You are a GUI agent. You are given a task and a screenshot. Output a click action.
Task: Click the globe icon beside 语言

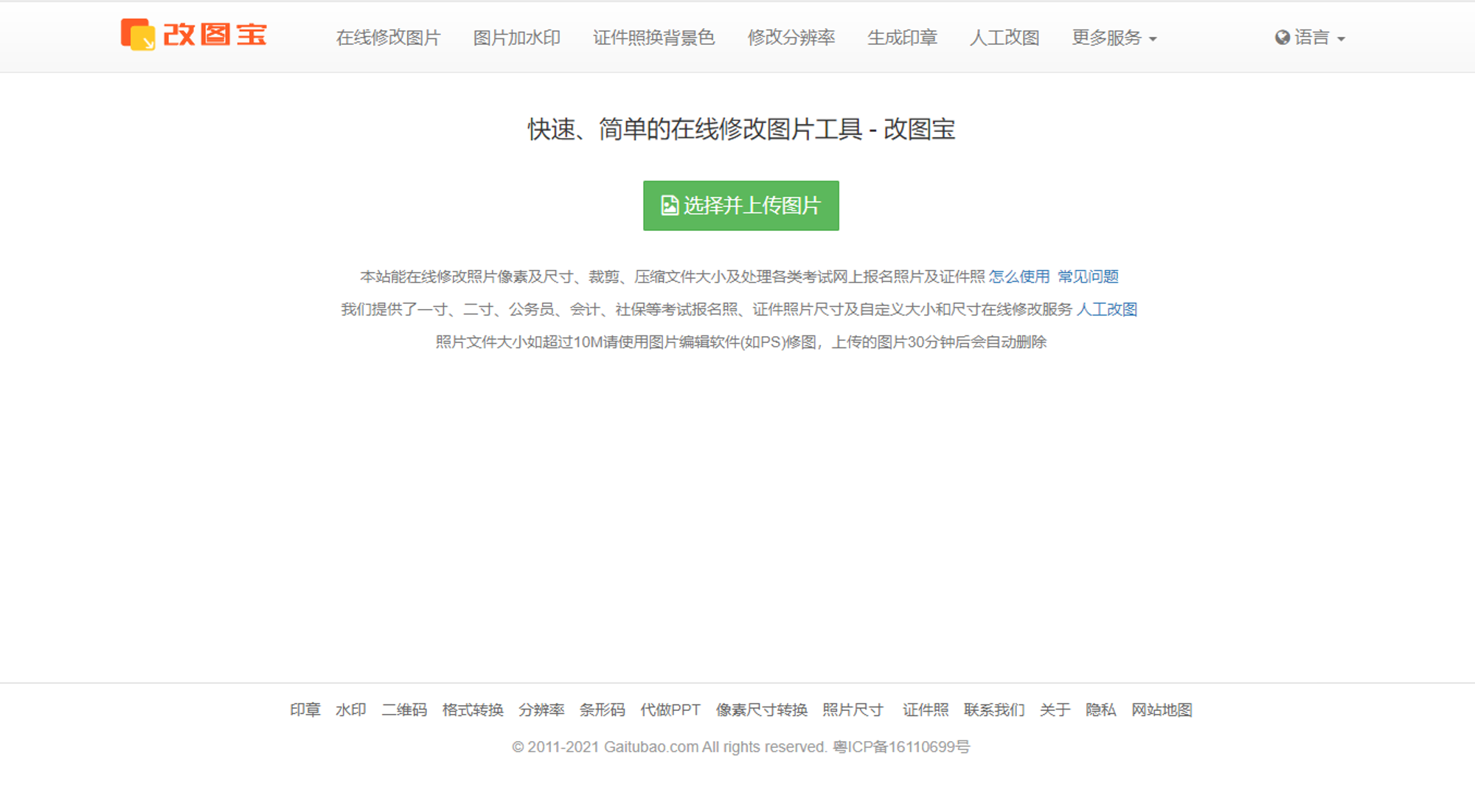(1283, 38)
